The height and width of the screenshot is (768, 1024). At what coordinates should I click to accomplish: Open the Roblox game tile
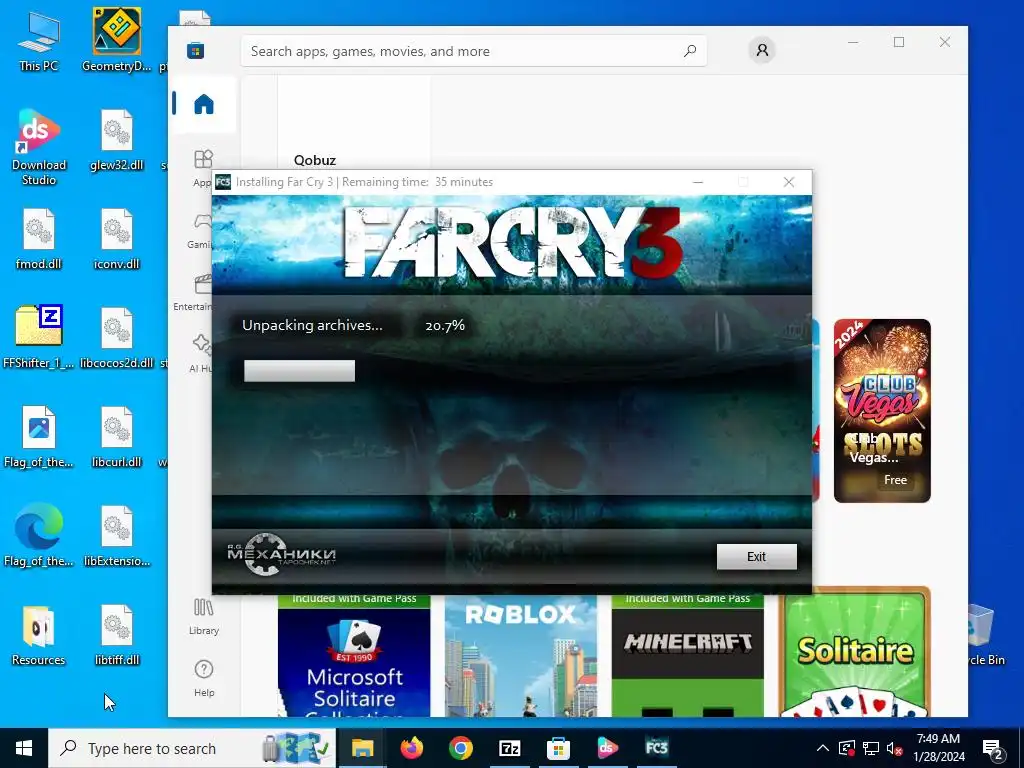tap(520, 656)
